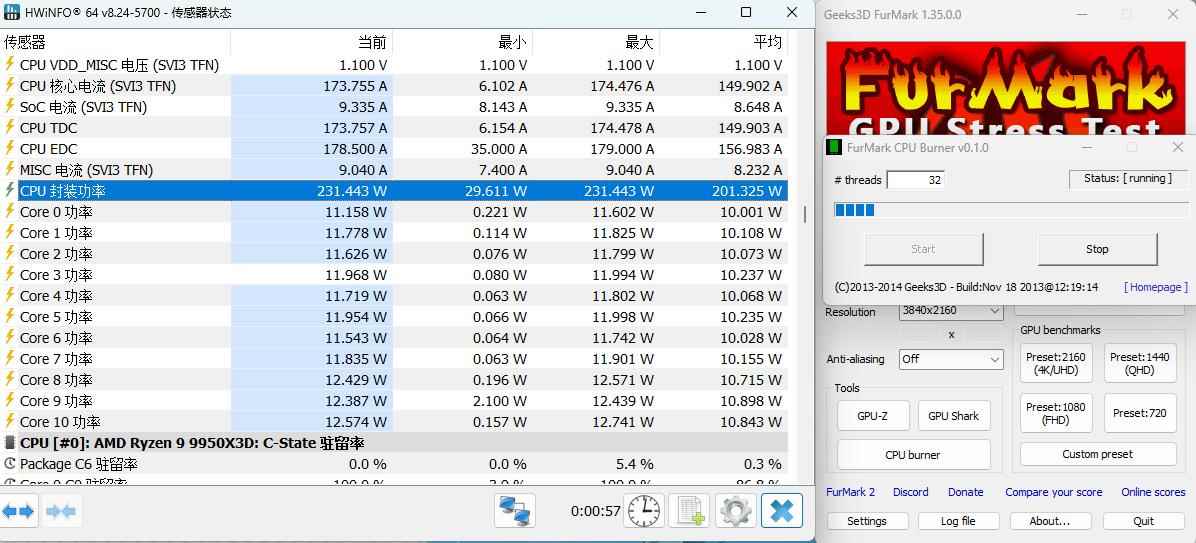Click the 0:00:57 elapsed timer
This screenshot has height=543, width=1196.
pyautogui.click(x=596, y=511)
